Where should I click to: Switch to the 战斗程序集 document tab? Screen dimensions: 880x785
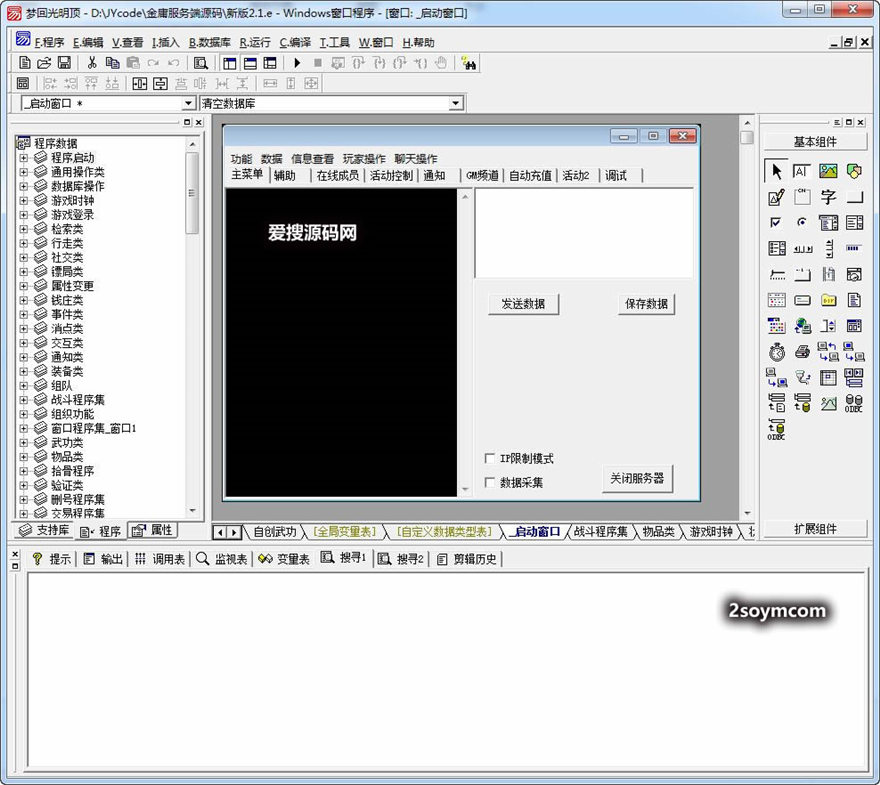coord(601,532)
